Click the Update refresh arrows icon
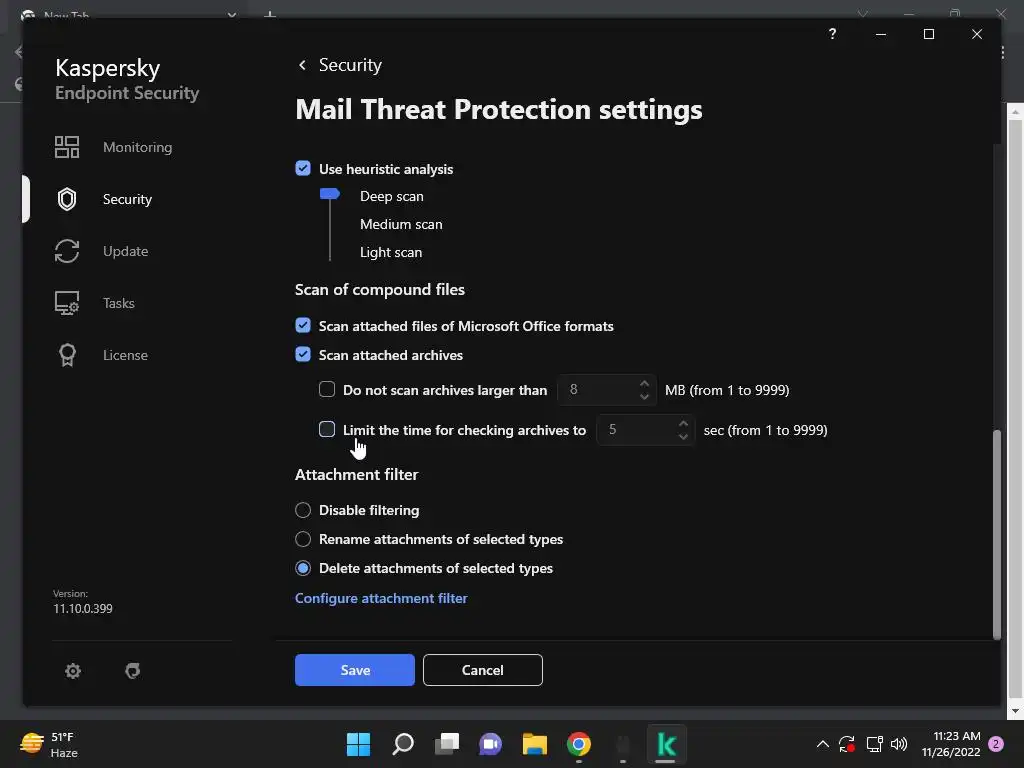This screenshot has height=768, width=1024. 67,251
